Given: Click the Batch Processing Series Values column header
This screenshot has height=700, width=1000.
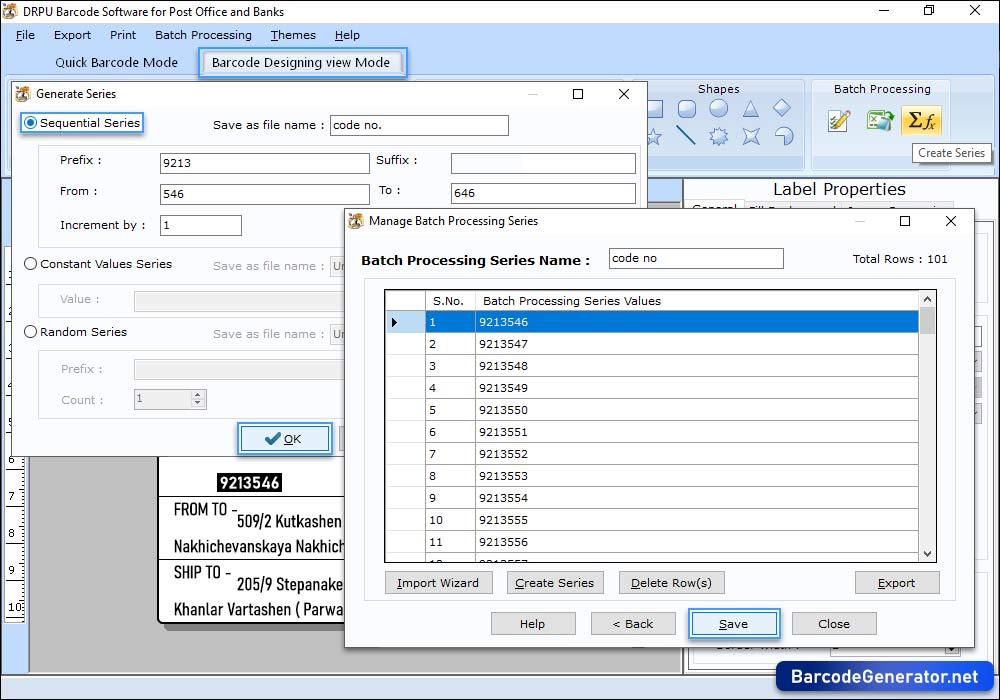Looking at the screenshot, I should tap(696, 301).
